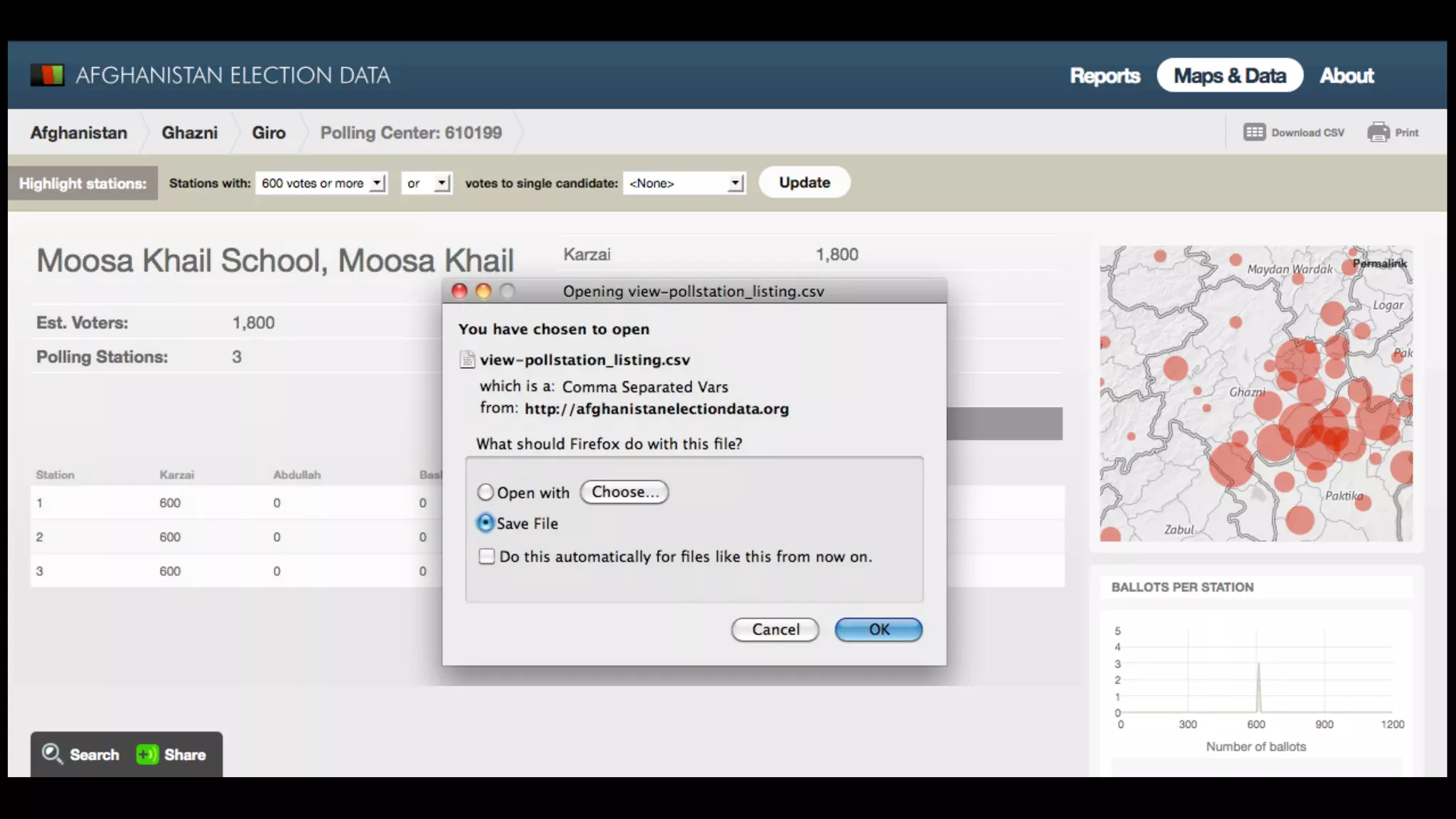Open the Reports menu item

(x=1105, y=75)
